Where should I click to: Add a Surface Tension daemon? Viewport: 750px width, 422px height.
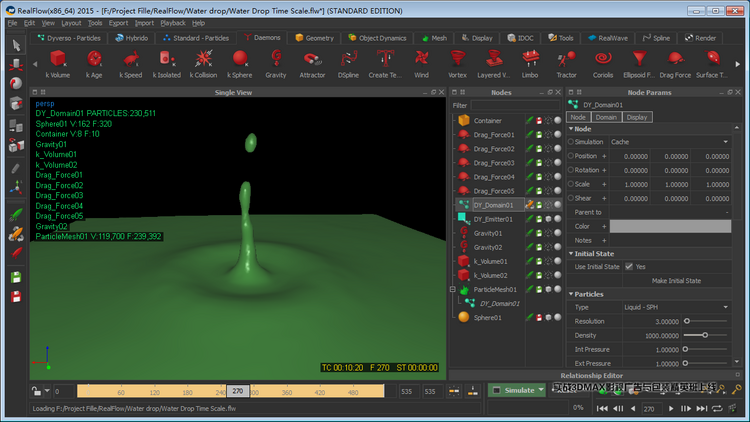coord(712,64)
